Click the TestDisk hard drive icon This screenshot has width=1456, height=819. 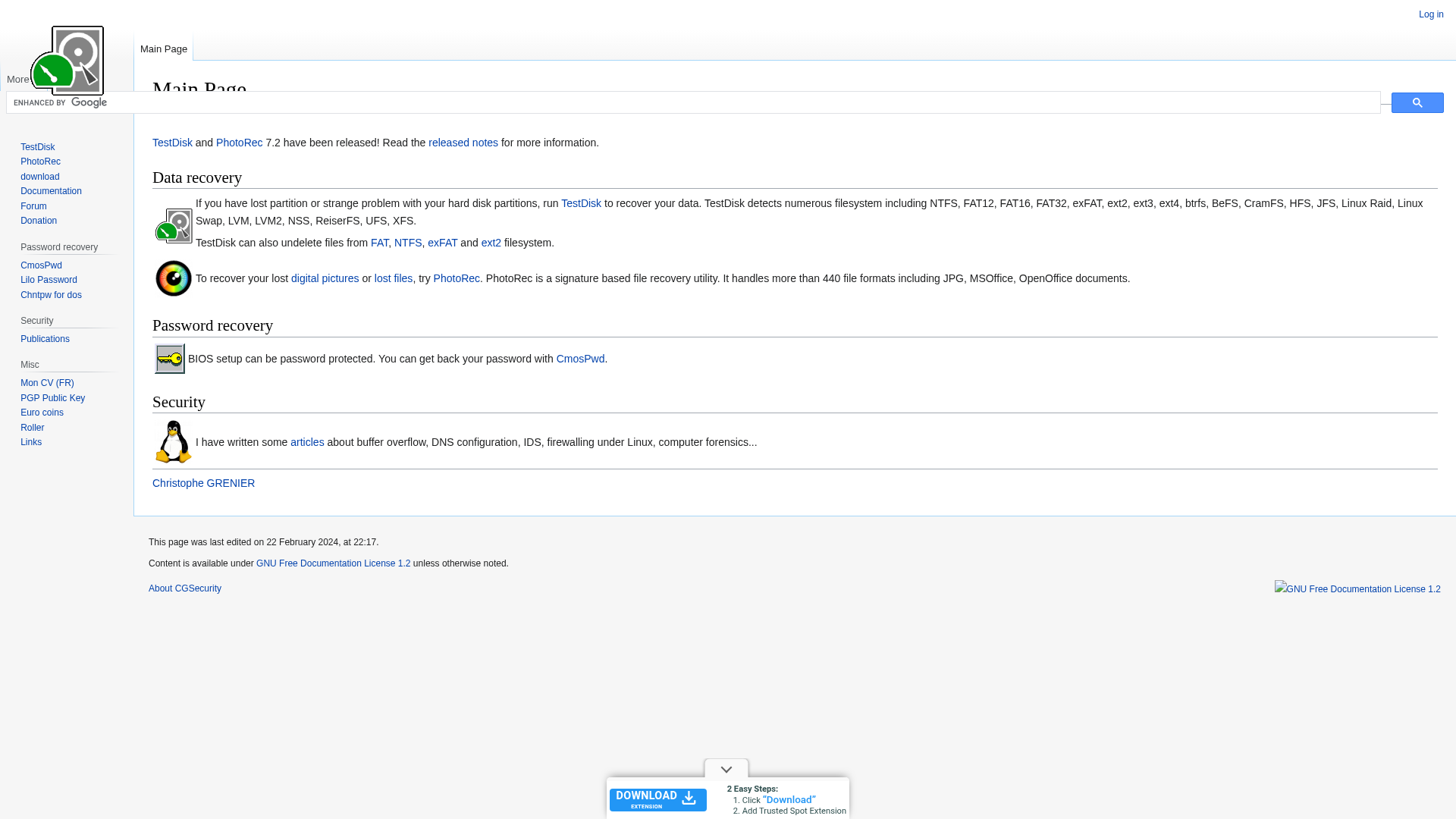coord(173,224)
